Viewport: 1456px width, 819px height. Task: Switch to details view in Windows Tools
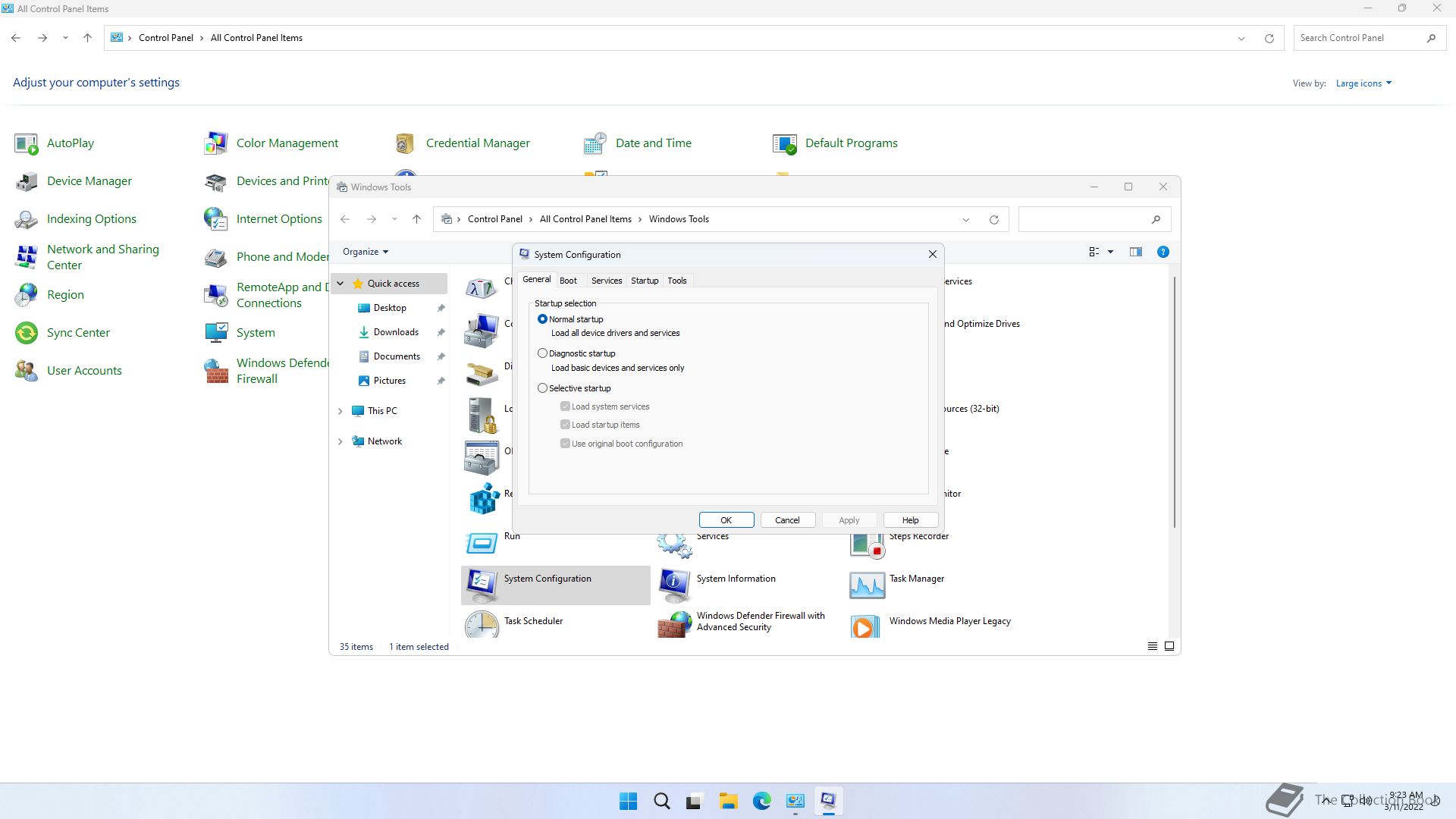(1152, 646)
